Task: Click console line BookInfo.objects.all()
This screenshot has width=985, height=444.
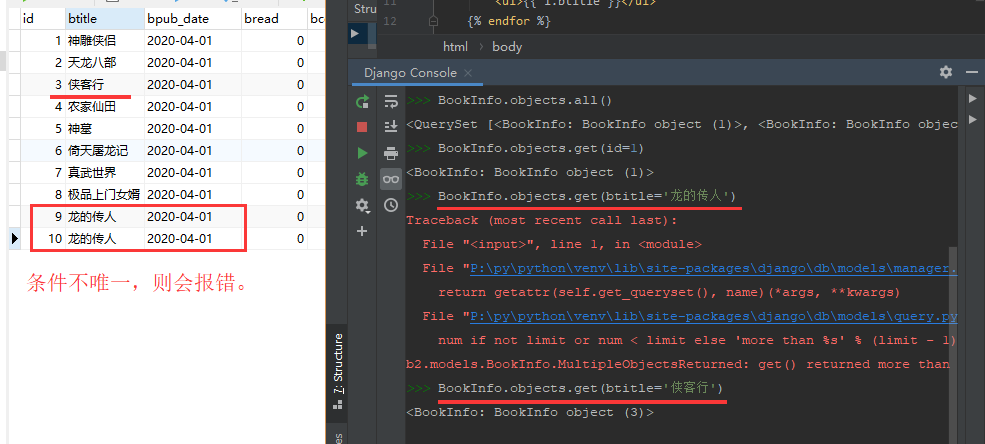Action: point(525,100)
